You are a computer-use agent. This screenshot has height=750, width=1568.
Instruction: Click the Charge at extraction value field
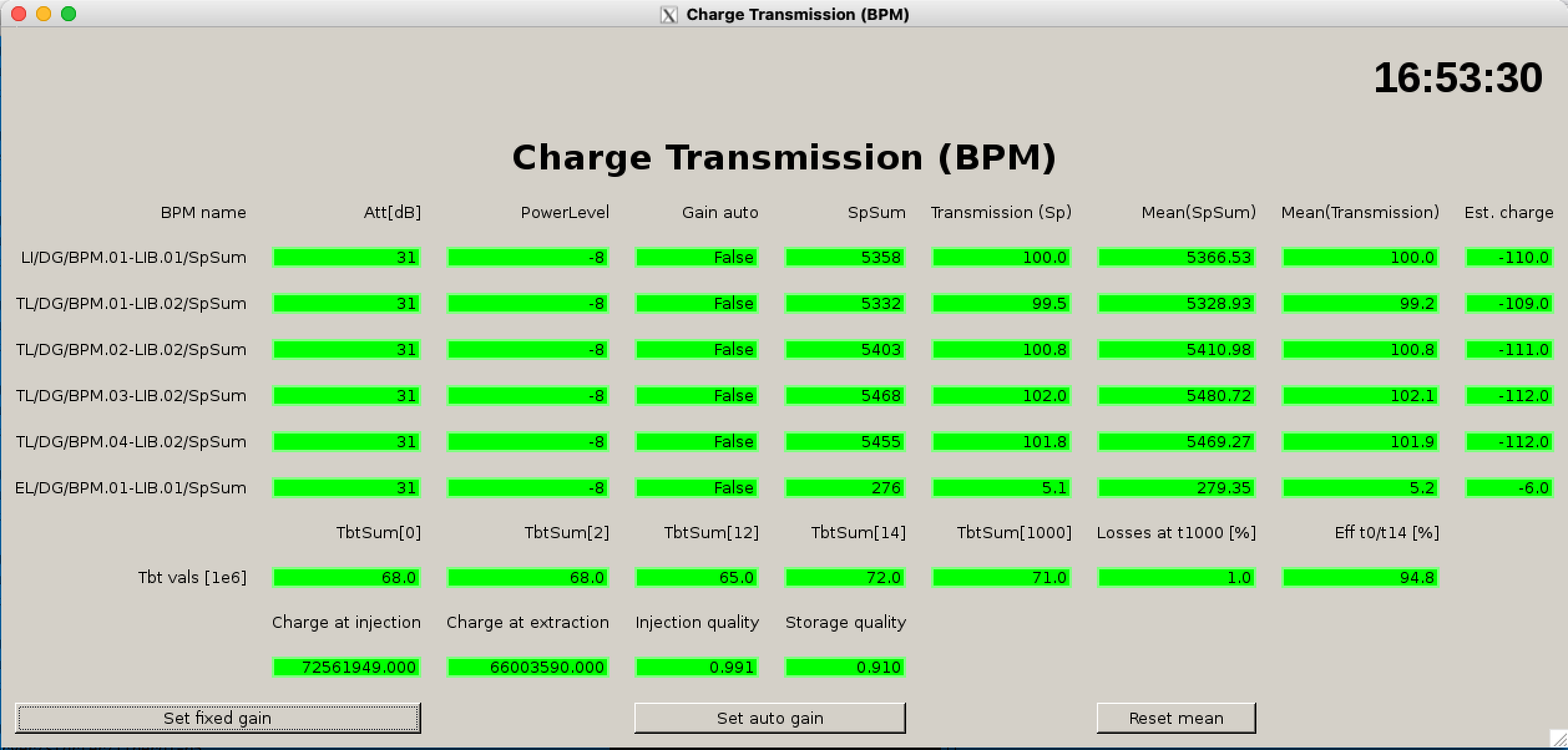click(x=527, y=667)
